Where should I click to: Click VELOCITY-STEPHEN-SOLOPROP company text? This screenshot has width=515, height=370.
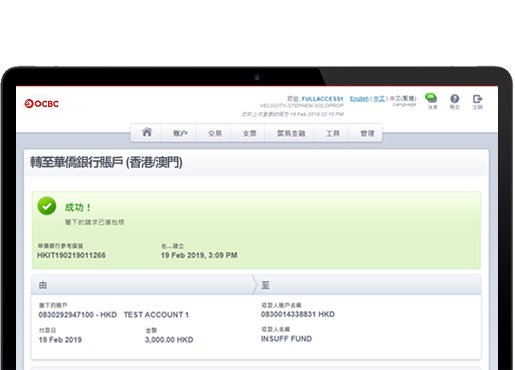click(302, 106)
